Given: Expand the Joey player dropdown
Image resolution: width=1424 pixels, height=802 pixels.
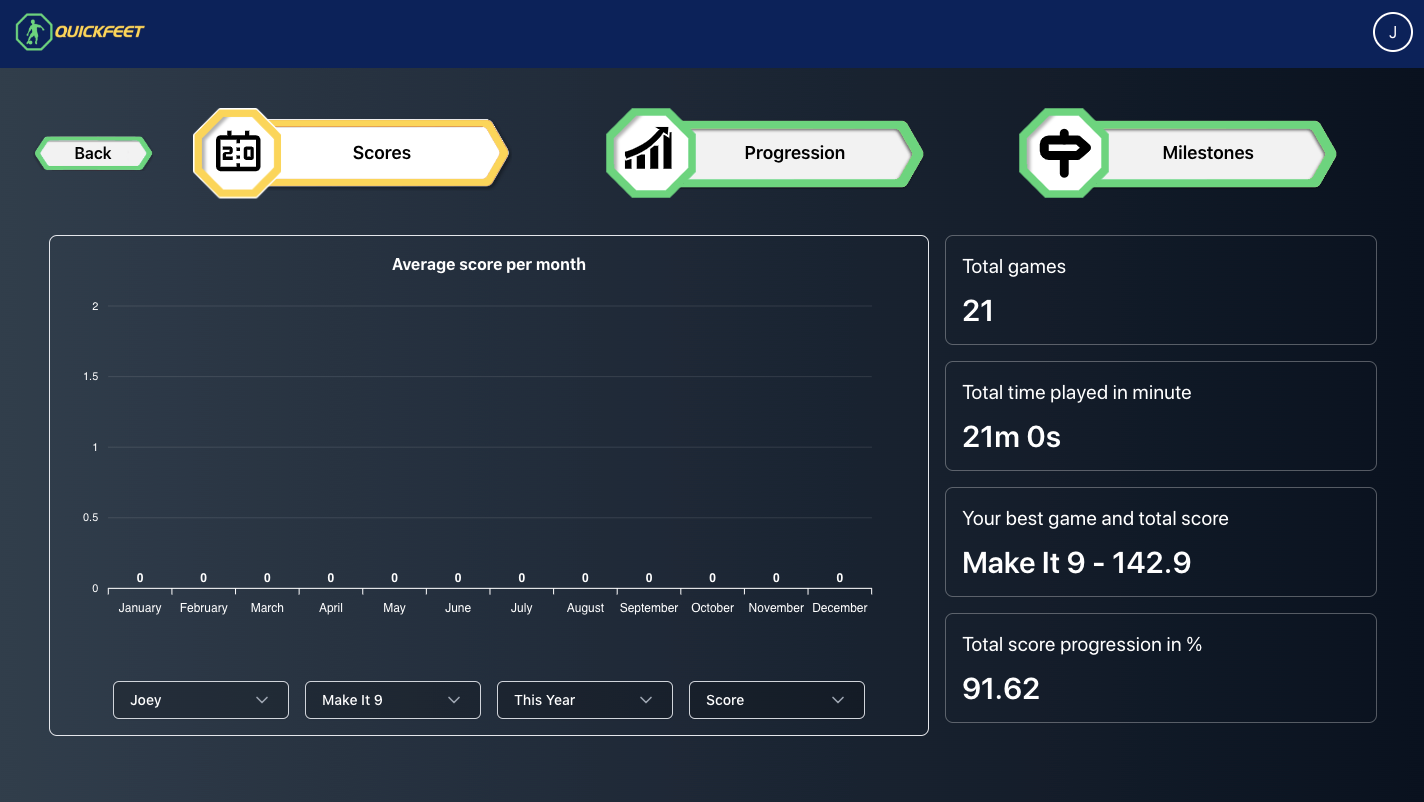Looking at the screenshot, I should 200,700.
